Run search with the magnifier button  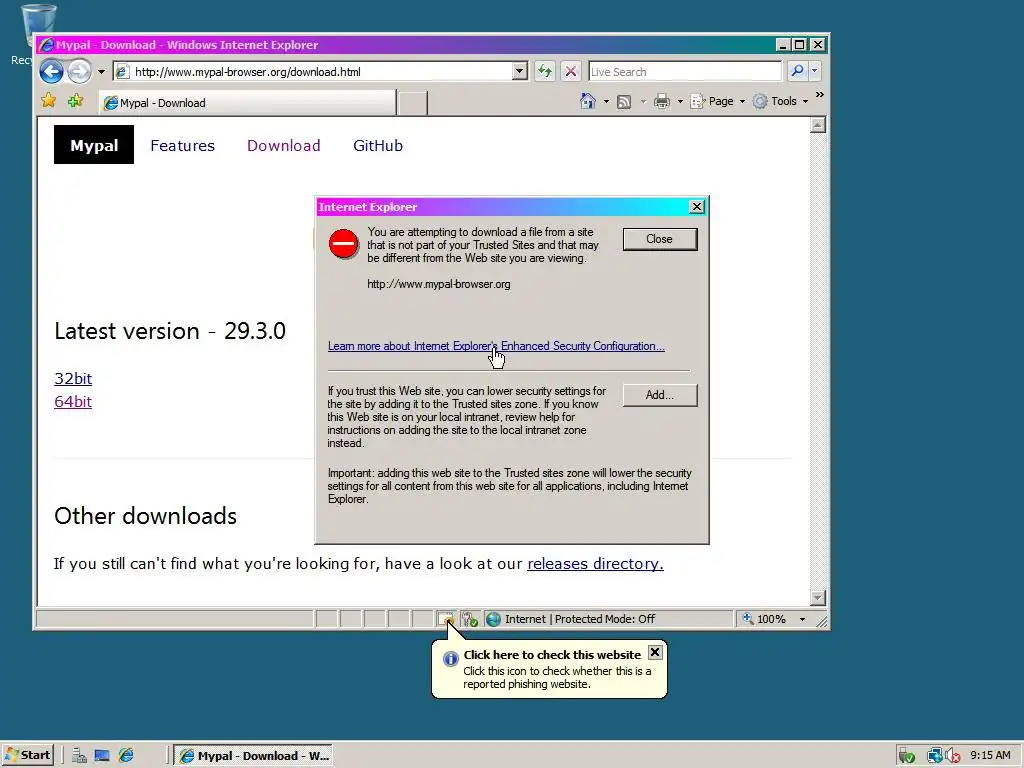pyautogui.click(x=797, y=71)
